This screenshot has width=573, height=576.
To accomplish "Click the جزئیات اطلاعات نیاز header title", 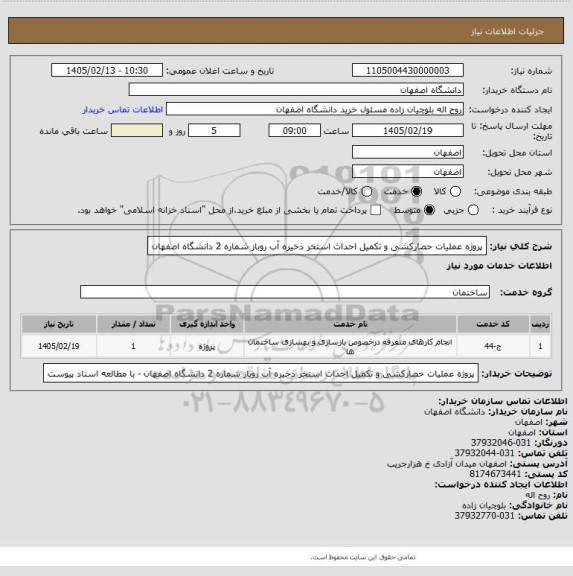I will point(507,32).
